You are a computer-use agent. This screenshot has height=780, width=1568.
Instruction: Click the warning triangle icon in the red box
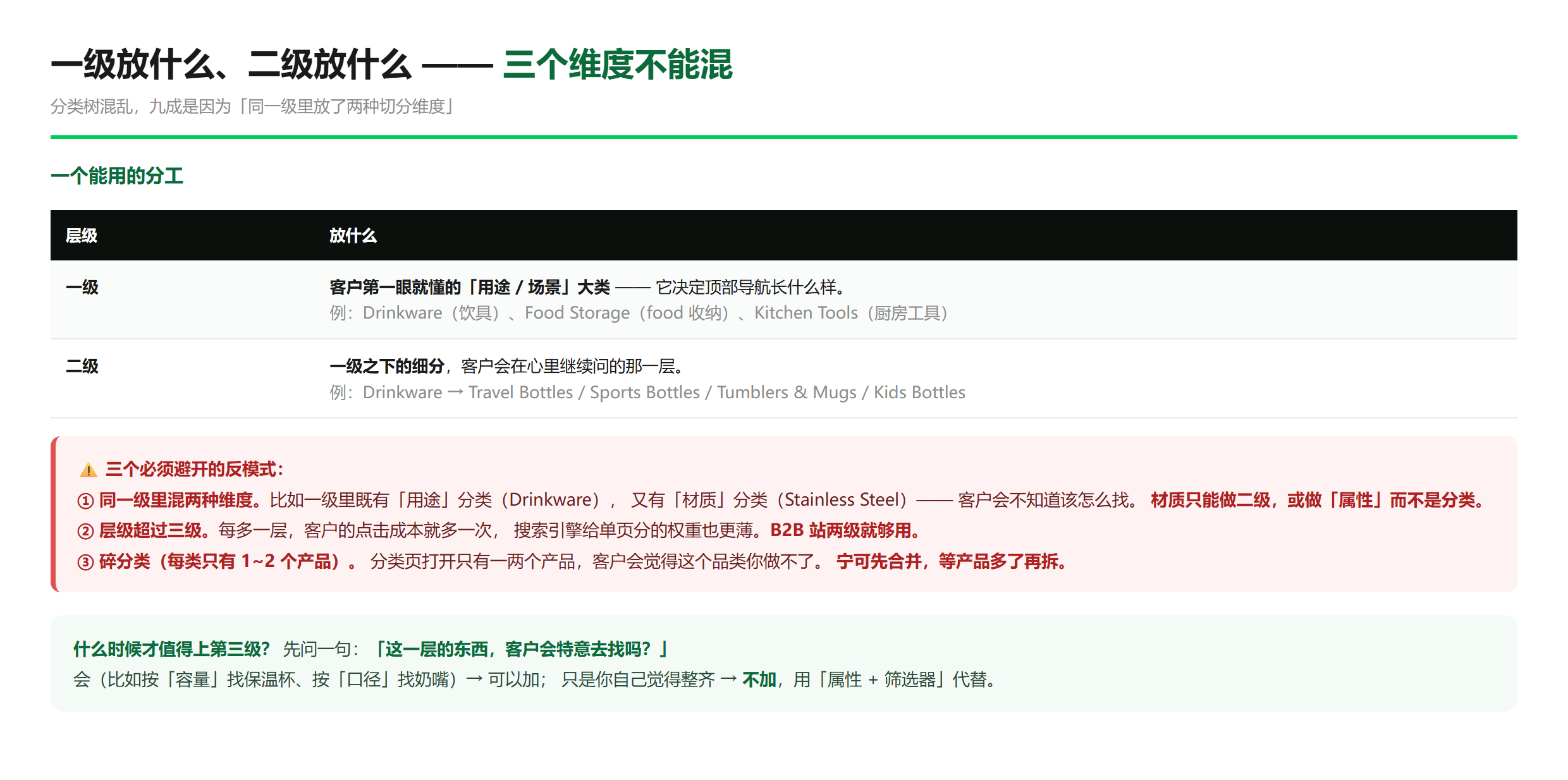coord(89,470)
